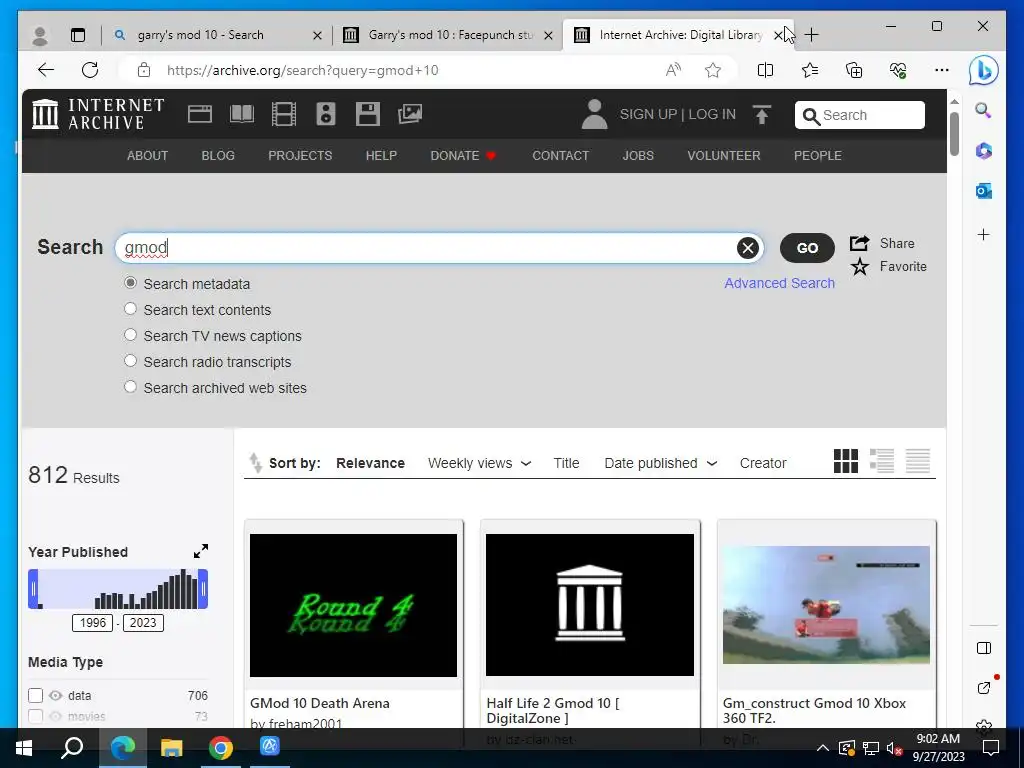Open Gm_construct Gmod 10 Xbox thumbnail
Viewport: 1024px width, 768px height.
(826, 605)
